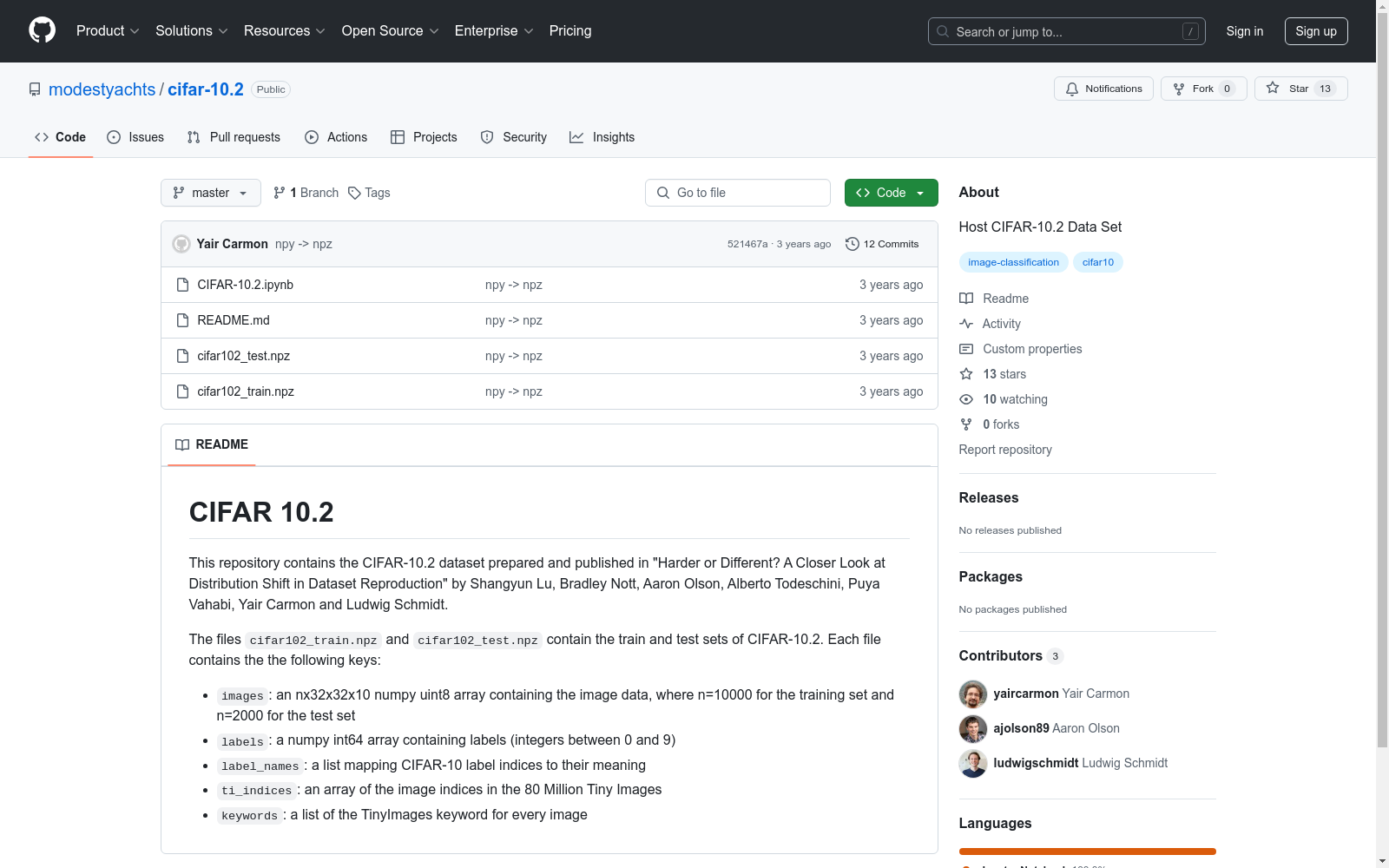Open yaircarmon contributor avatar

[973, 694]
